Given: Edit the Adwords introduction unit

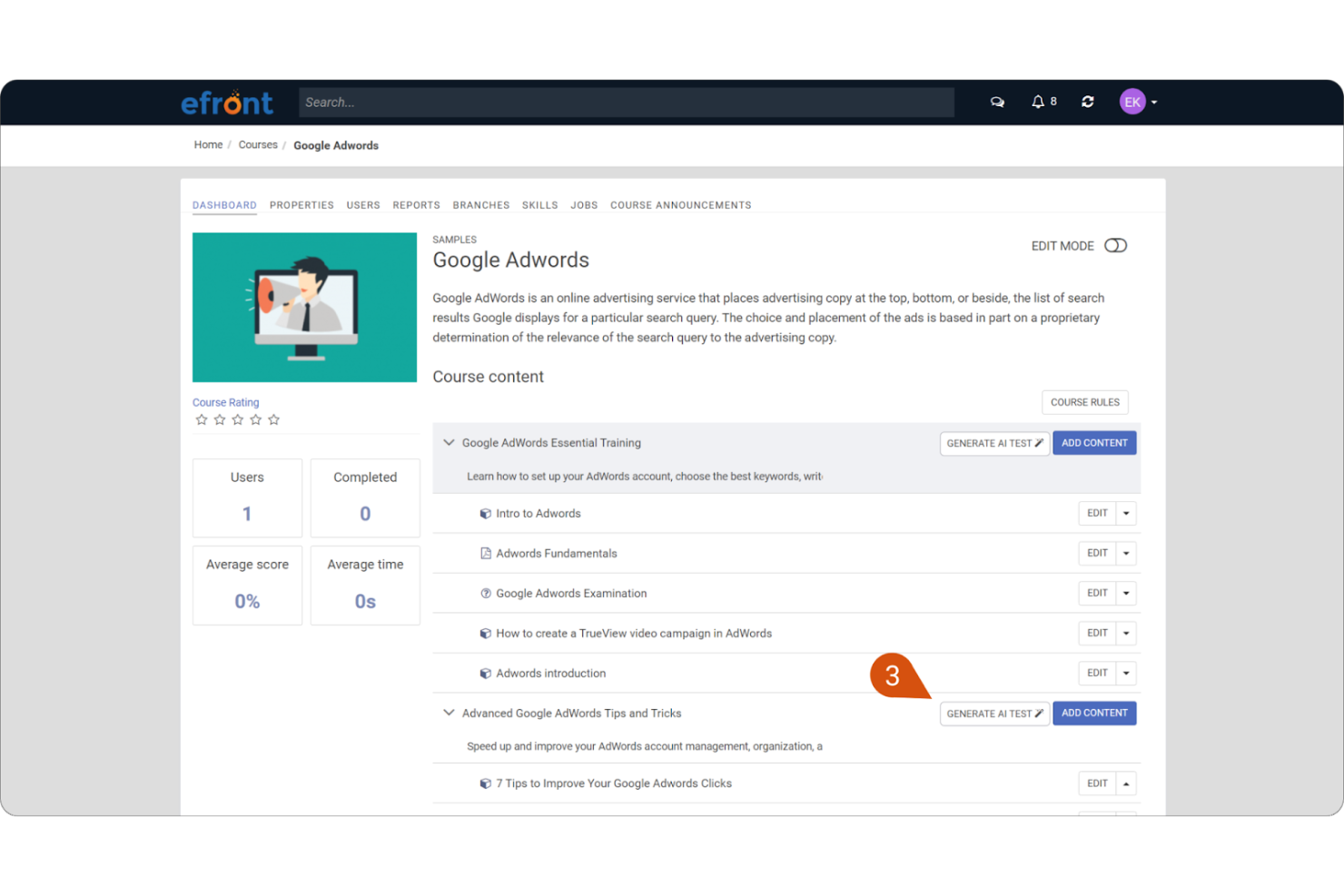Looking at the screenshot, I should tap(1097, 674).
